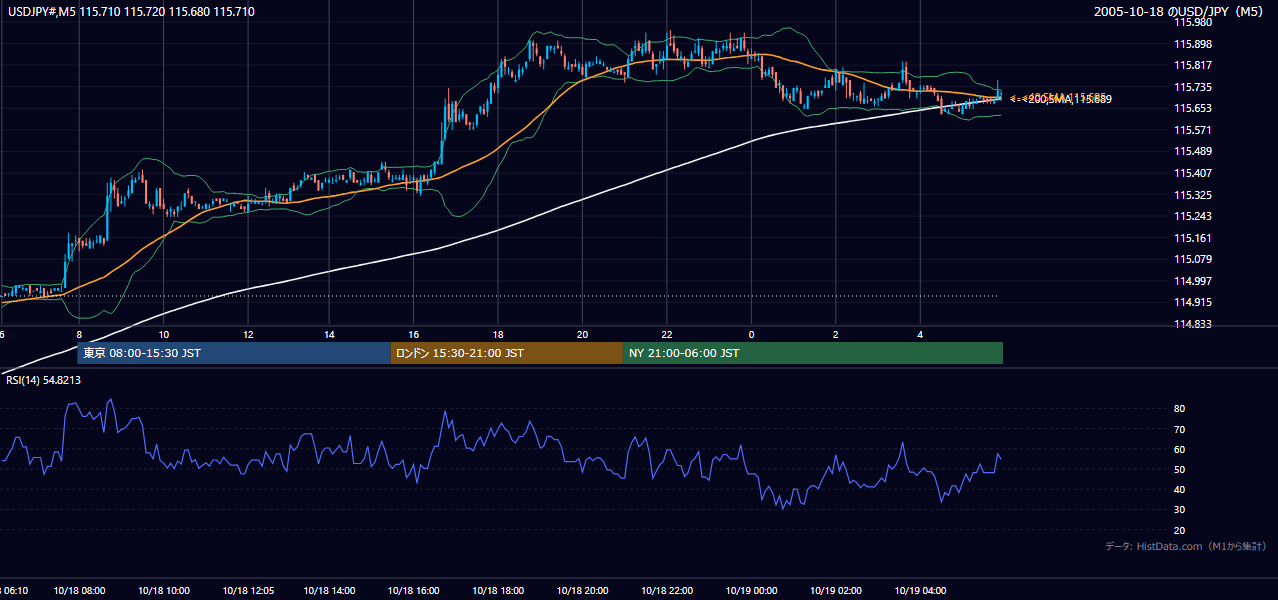
Task: Click the 114.997 price axis label
Action: [x=1194, y=281]
